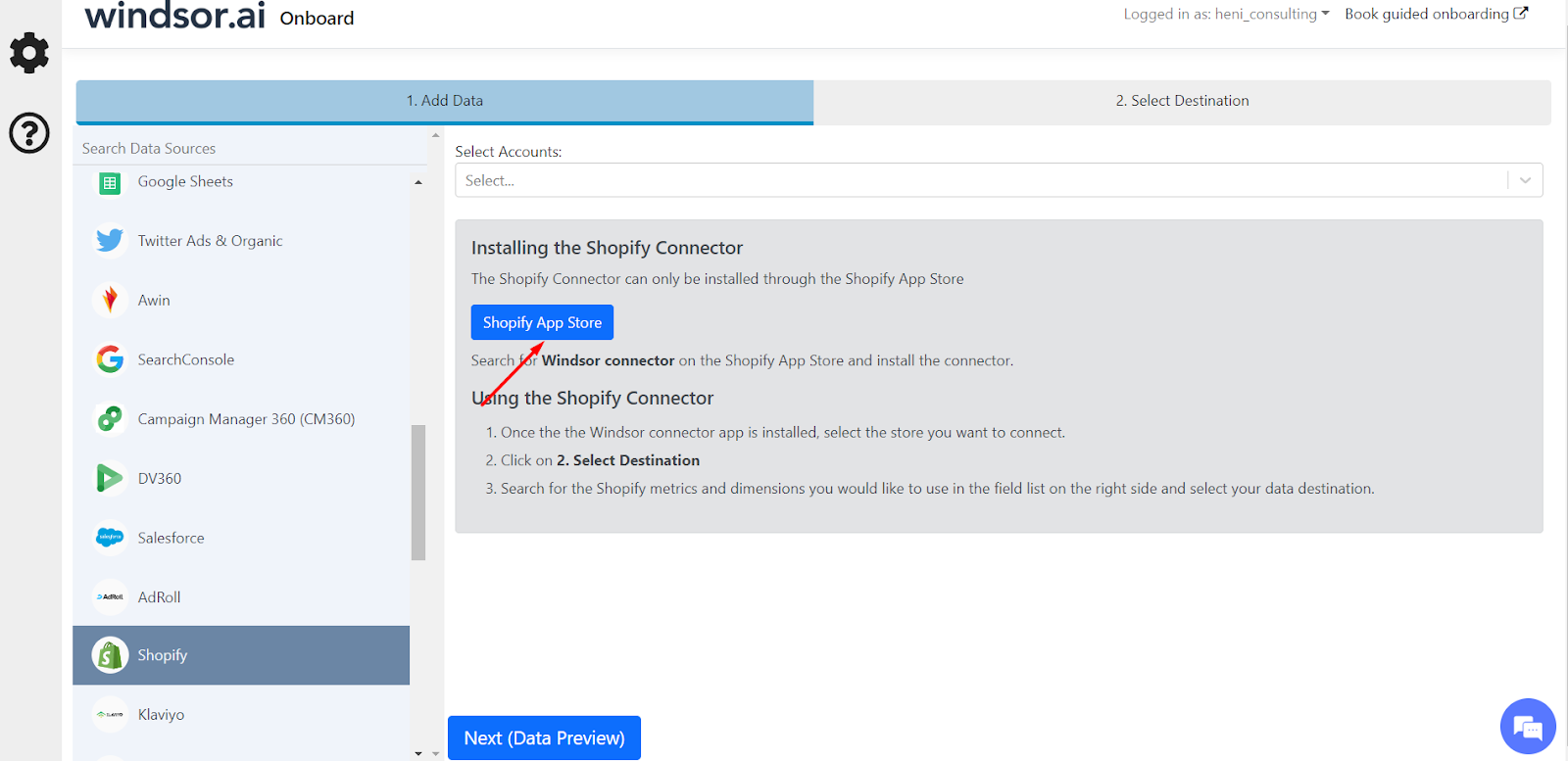1568x761 pixels.
Task: Click the Google Sheets icon
Action: 110,182
